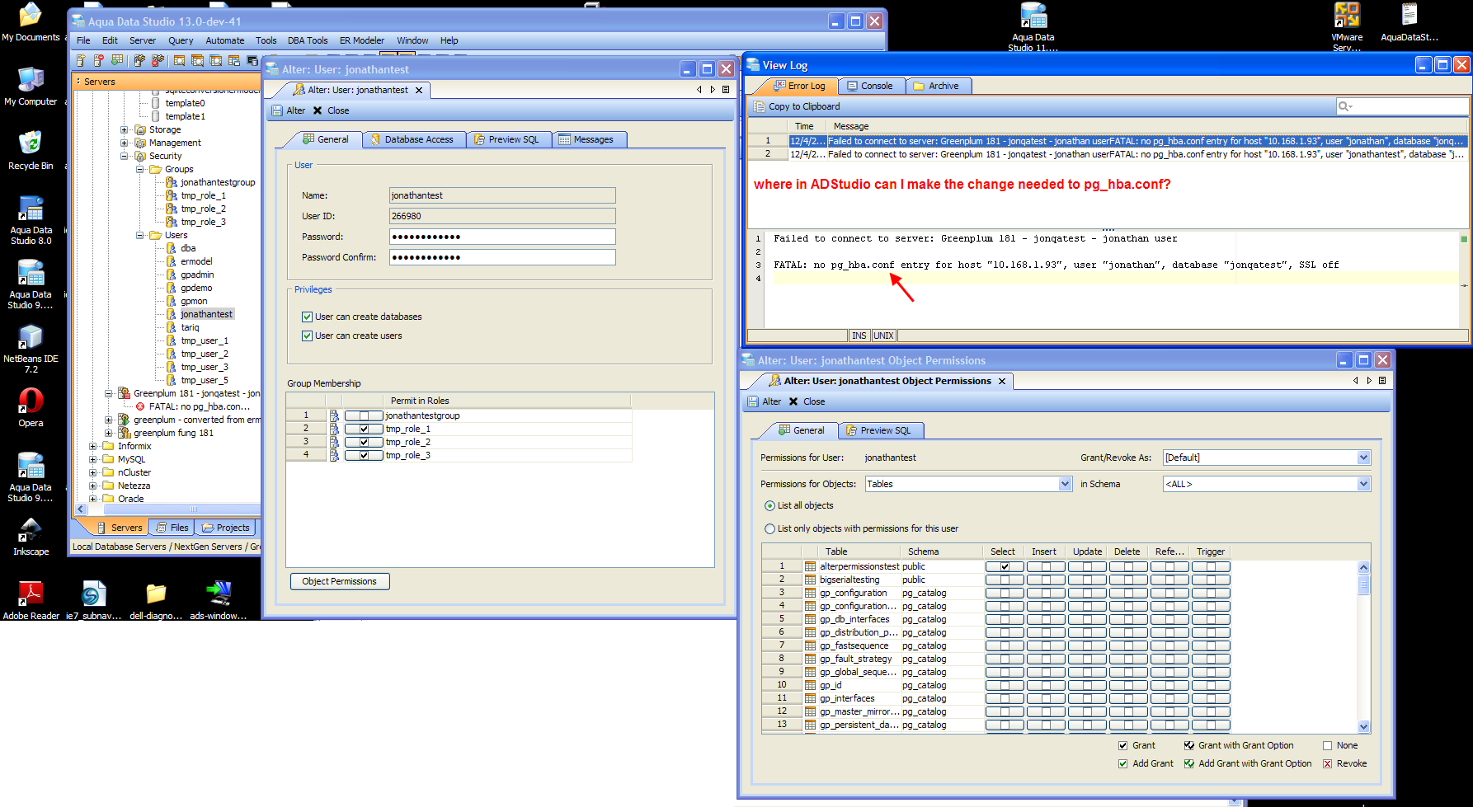The height and width of the screenshot is (812, 1473).
Task: Uncheck Permit in Roles for tmp_role_3
Action: [x=364, y=455]
